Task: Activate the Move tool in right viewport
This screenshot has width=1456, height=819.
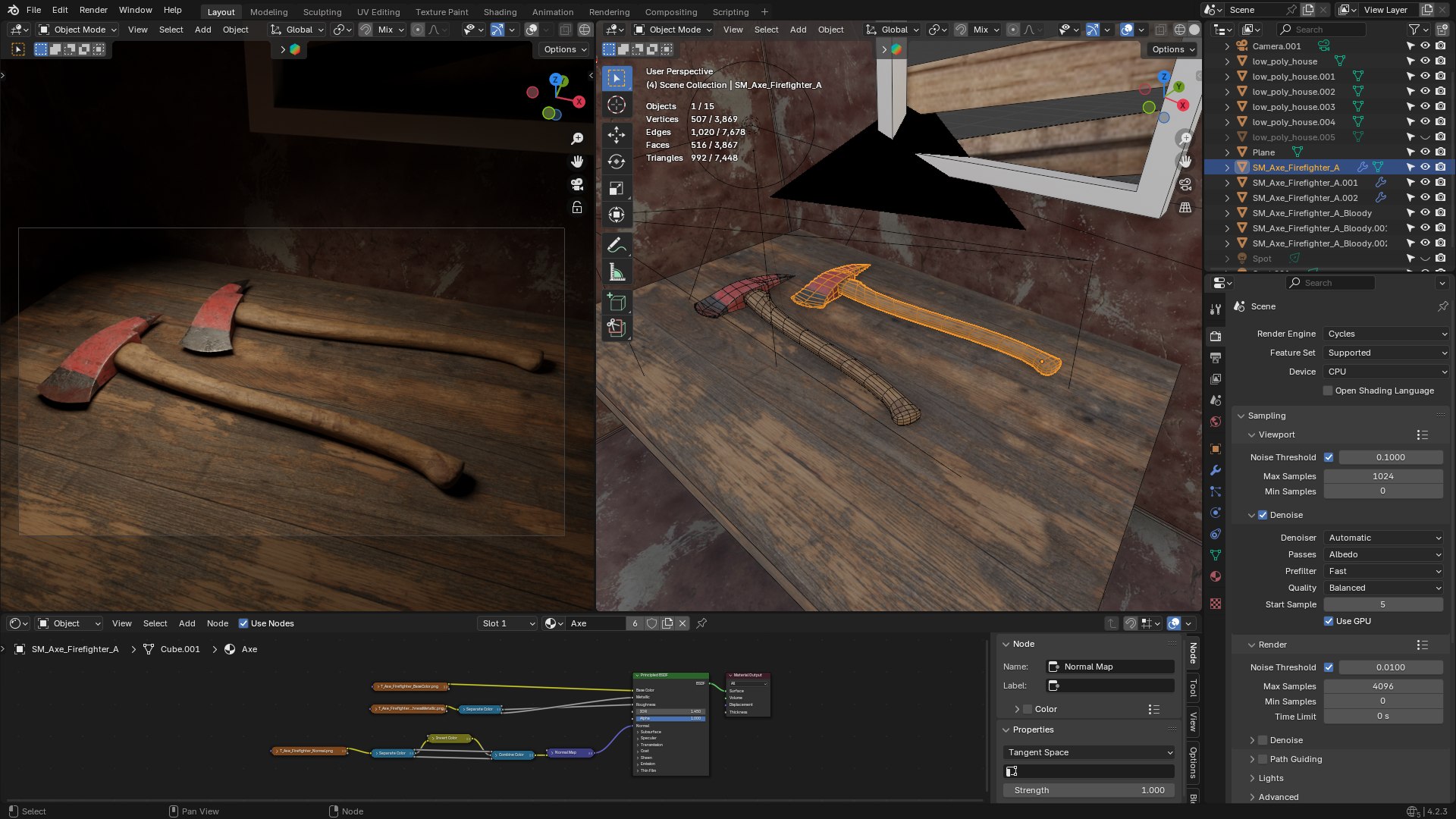Action: (617, 135)
